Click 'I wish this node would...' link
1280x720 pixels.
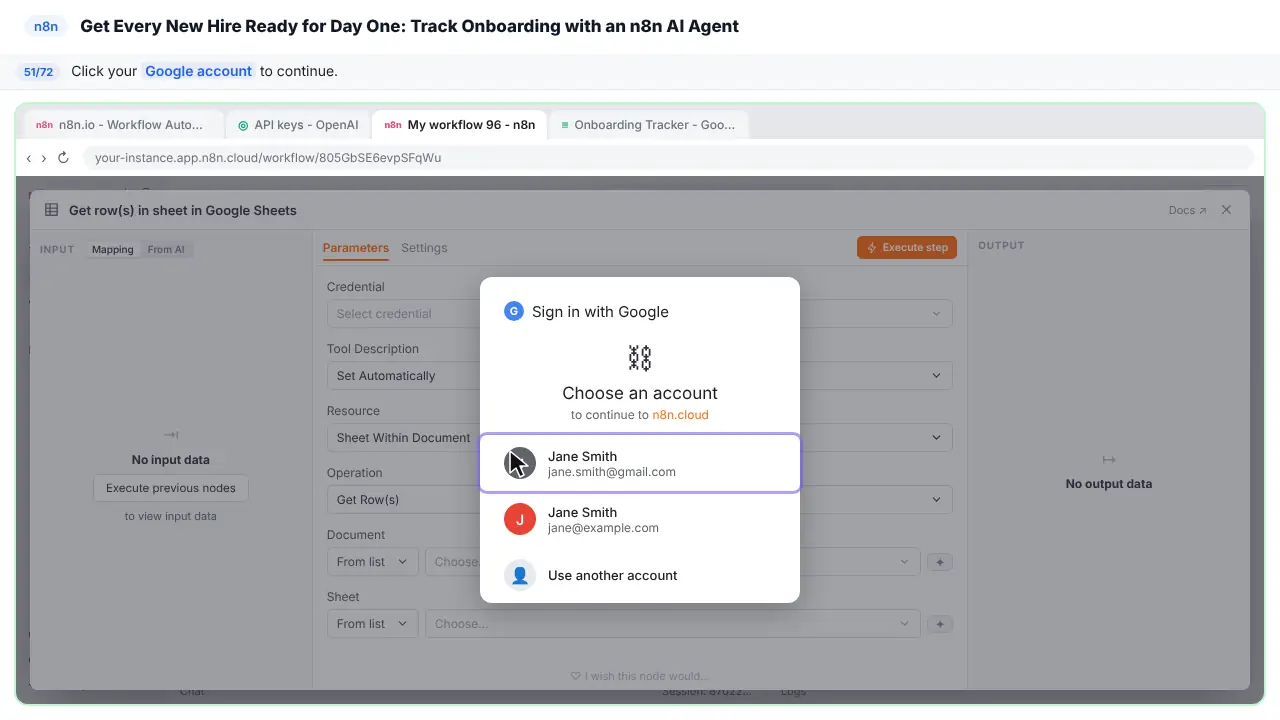point(640,676)
